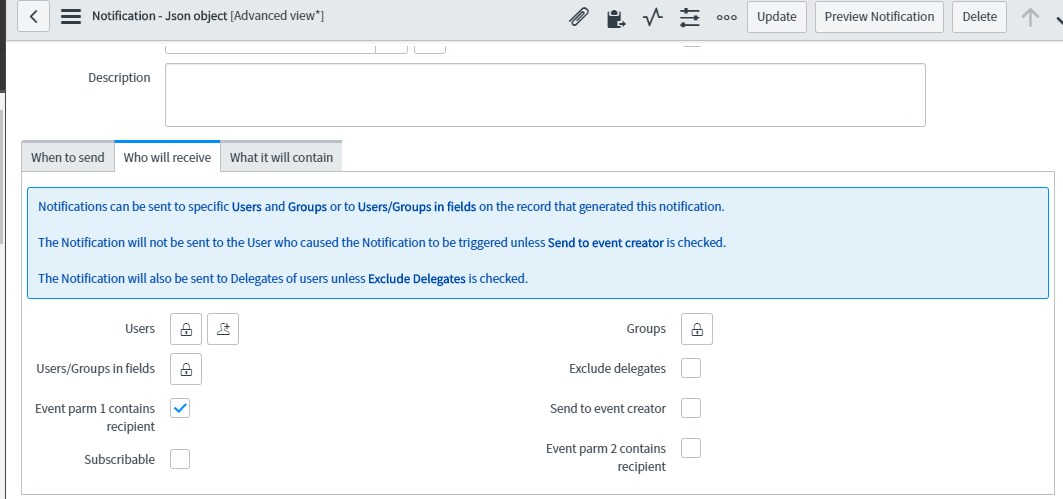The width and height of the screenshot is (1063, 499).
Task: Switch to the When to send tab
Action: click(68, 157)
